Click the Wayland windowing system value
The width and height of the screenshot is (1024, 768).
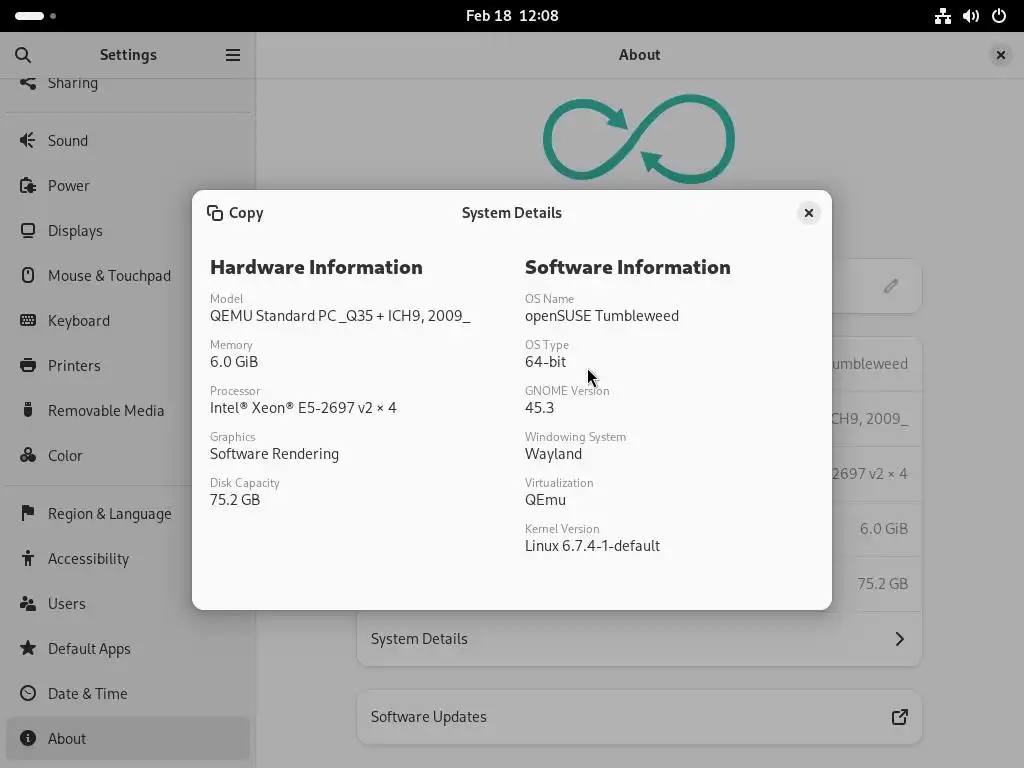553,454
